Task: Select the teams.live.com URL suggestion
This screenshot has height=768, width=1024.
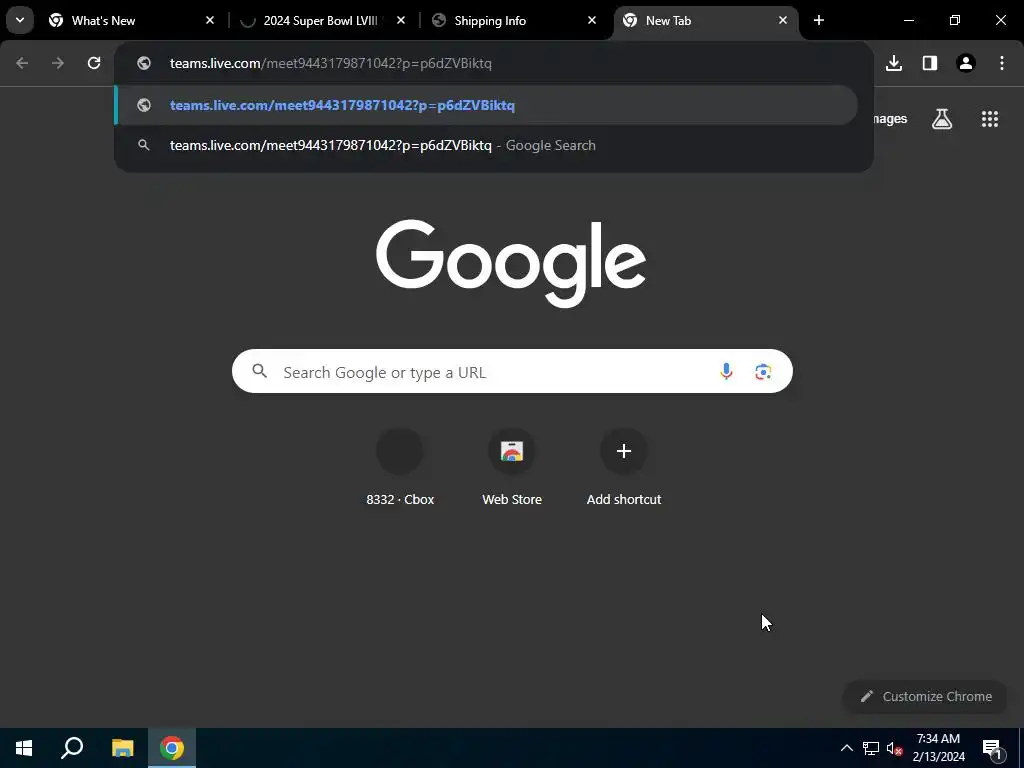Action: click(486, 105)
